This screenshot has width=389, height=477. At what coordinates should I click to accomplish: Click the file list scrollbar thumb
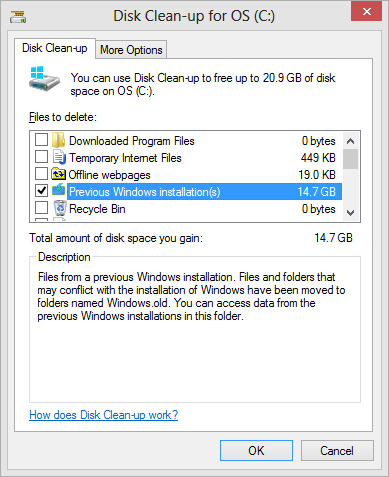tap(350, 159)
